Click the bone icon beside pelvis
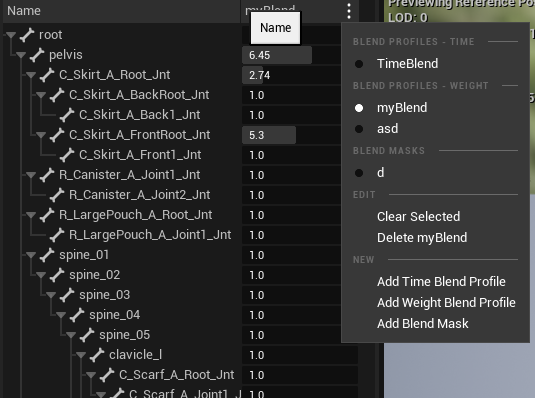Viewport: 535px width, 398px height. (x=37, y=55)
